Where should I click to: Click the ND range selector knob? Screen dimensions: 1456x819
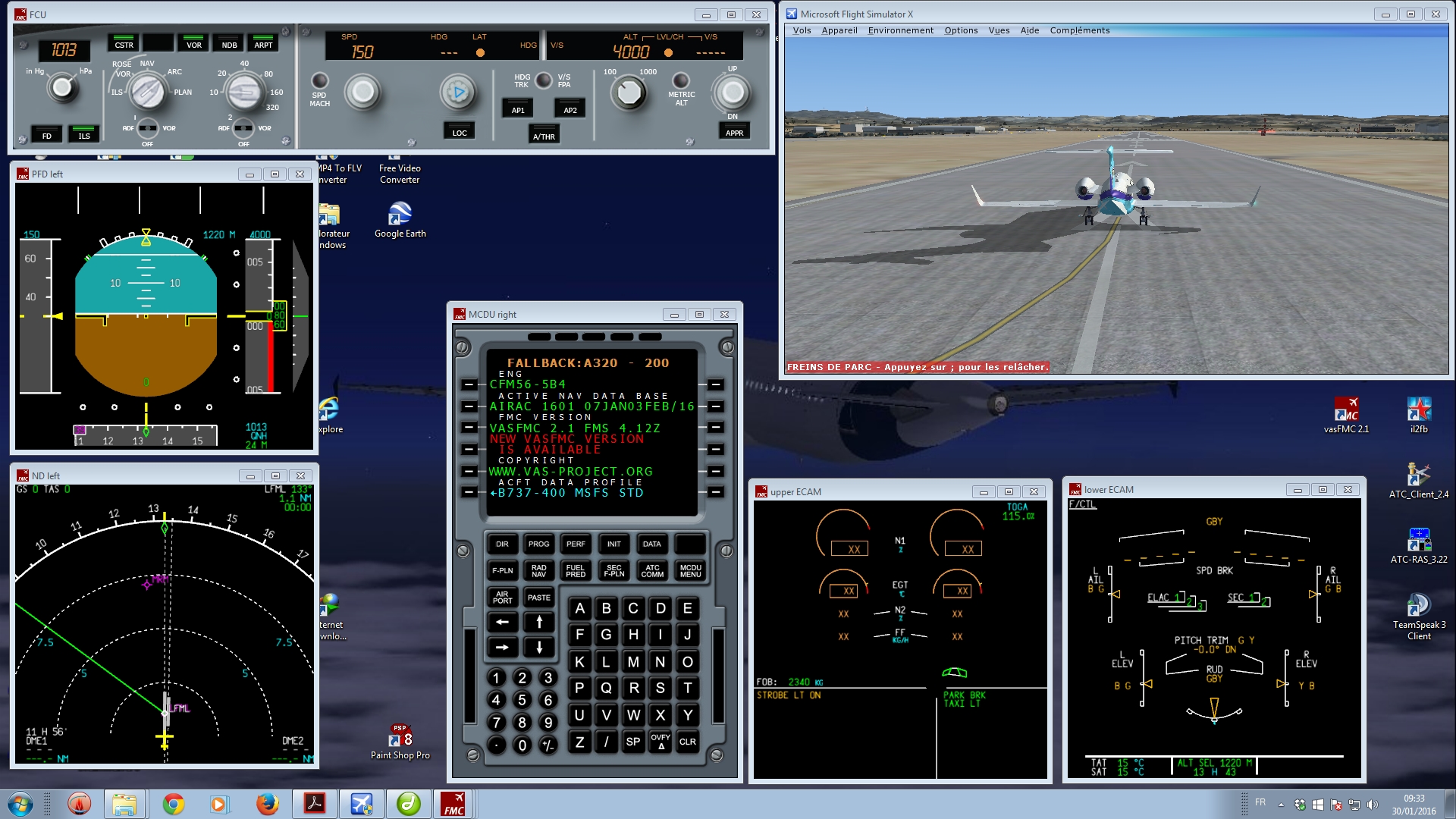click(x=244, y=92)
